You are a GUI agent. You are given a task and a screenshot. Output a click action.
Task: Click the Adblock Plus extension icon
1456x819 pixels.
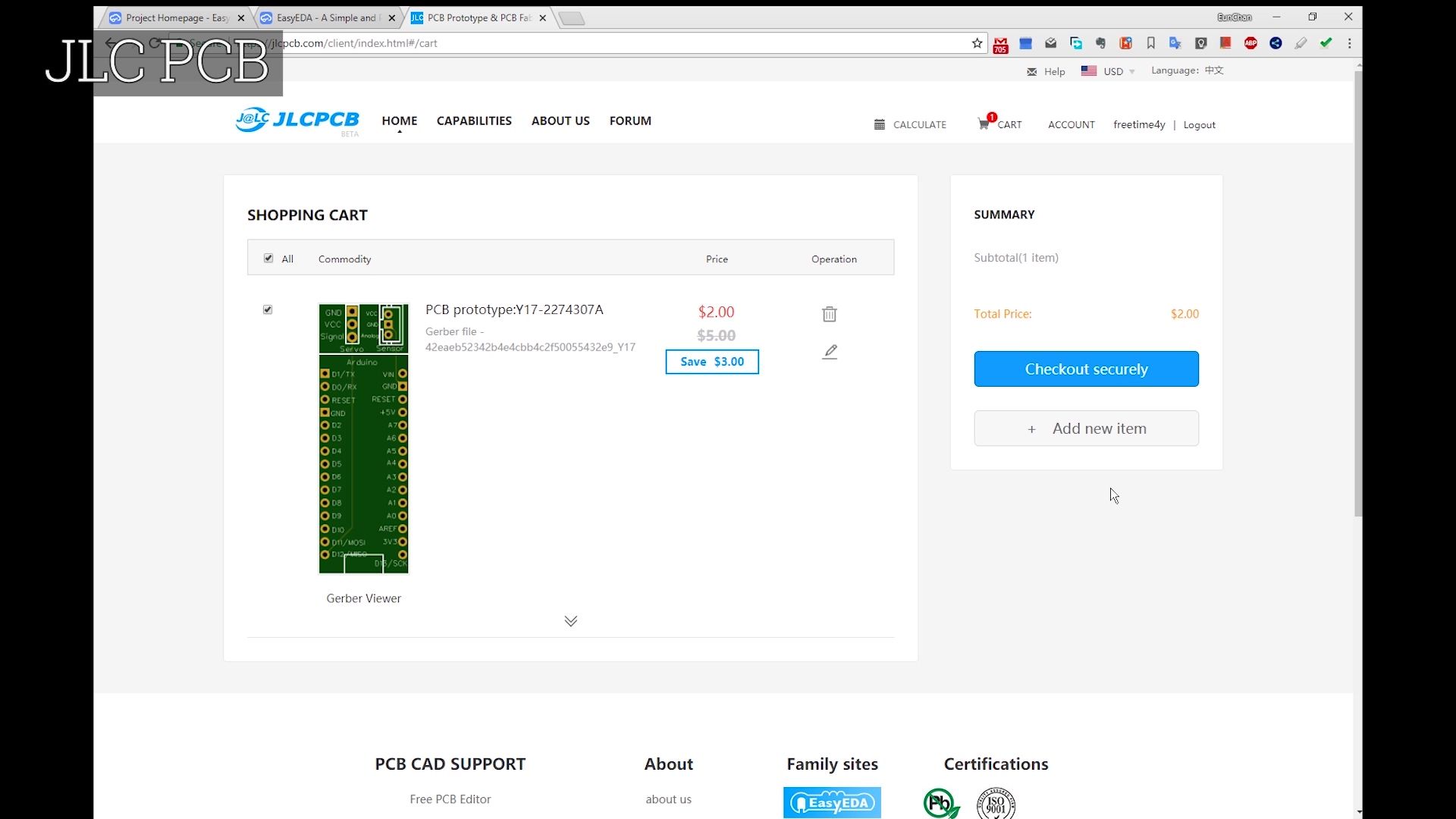pos(1250,43)
